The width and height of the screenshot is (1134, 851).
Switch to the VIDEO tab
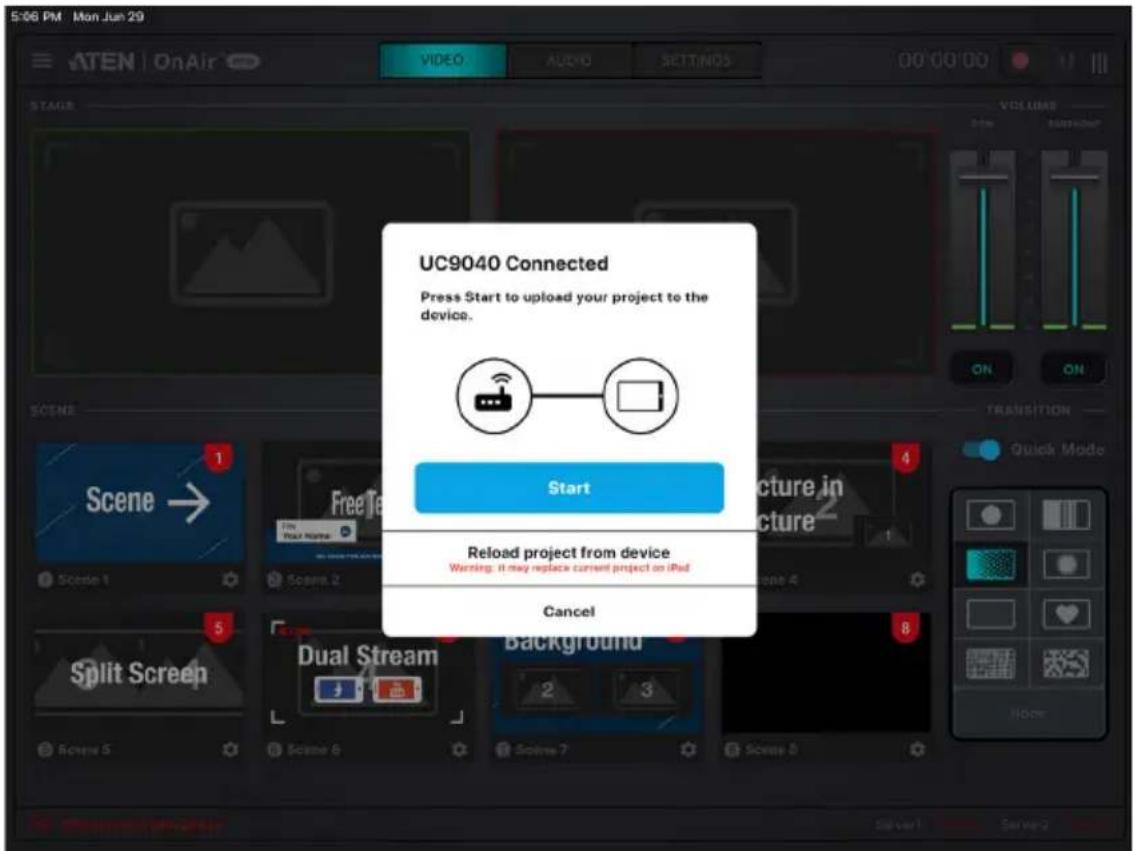pos(443,60)
